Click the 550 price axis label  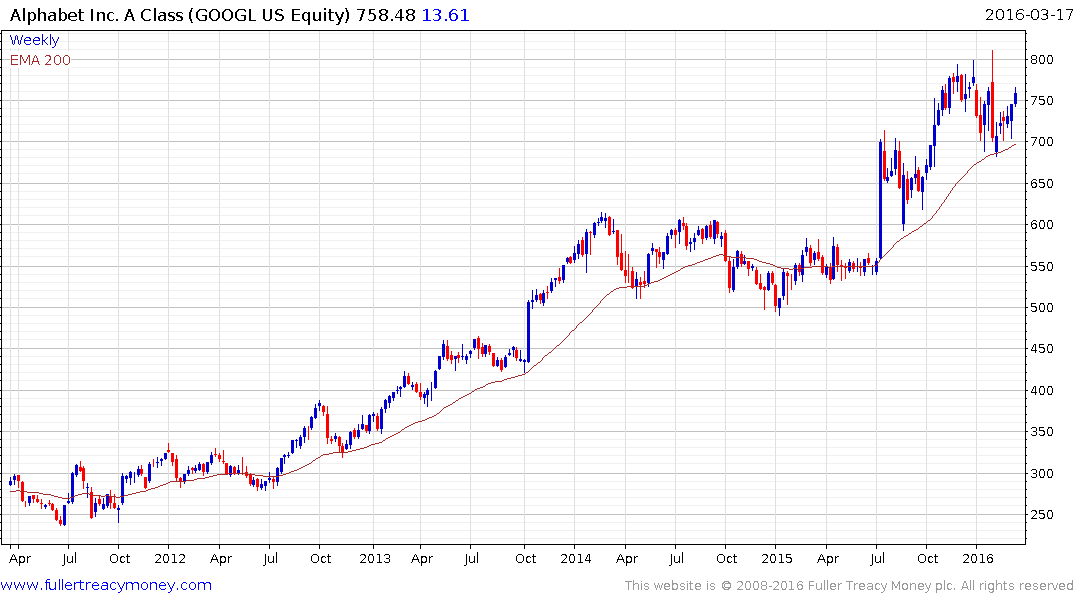(x=1041, y=267)
